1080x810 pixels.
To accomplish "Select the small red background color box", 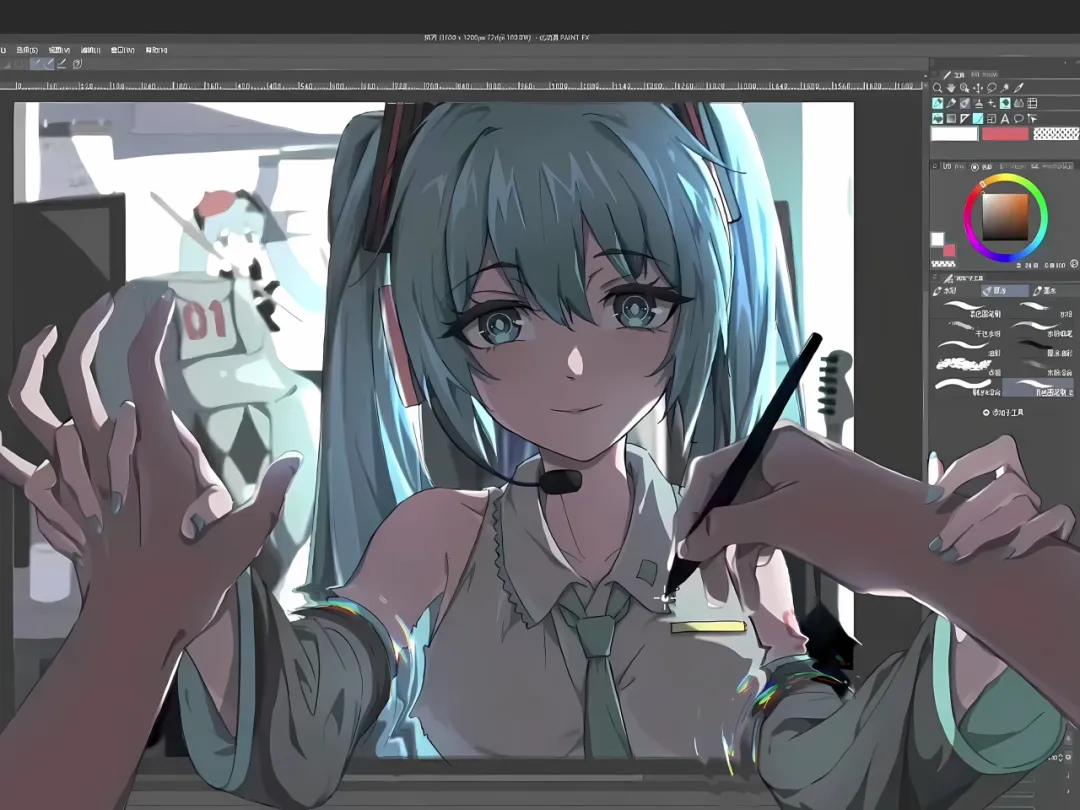I will (x=949, y=250).
